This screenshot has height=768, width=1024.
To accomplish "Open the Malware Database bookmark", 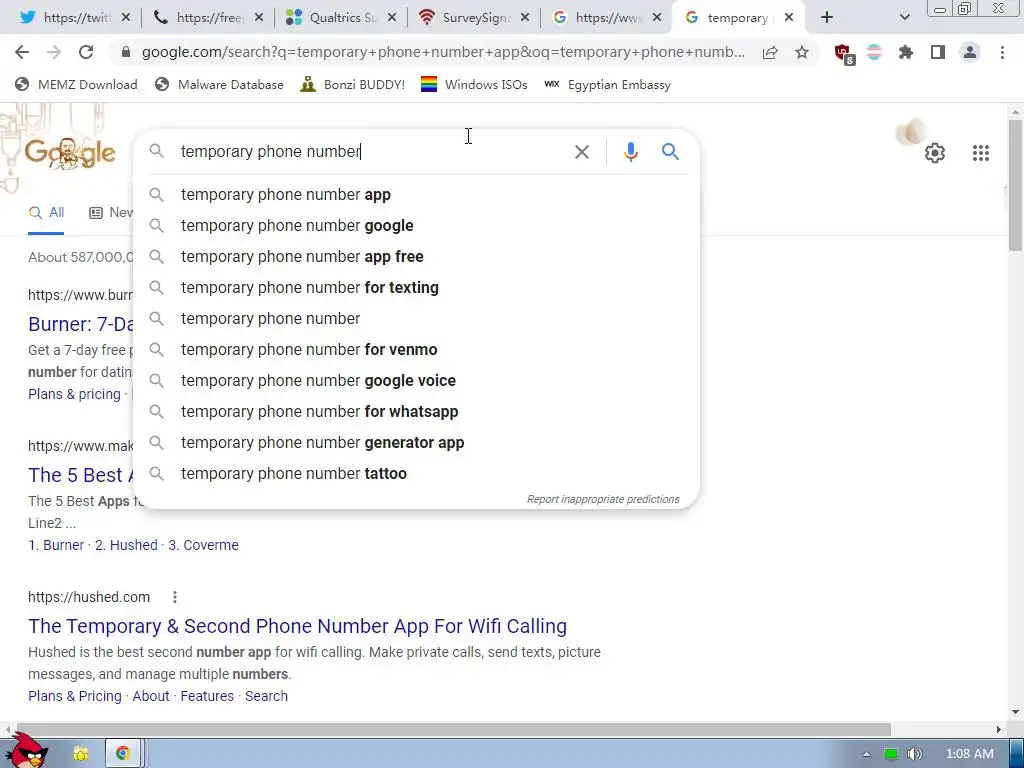I will click(x=219, y=84).
